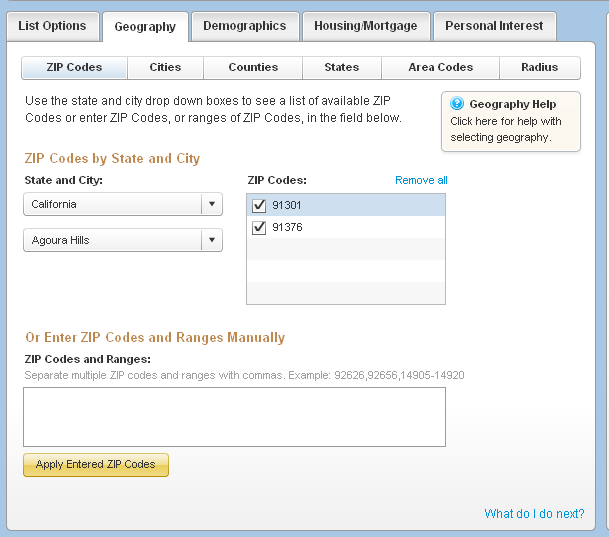Uncheck the 91376 ZIP code checkbox
Image resolution: width=609 pixels, height=537 pixels.
pyautogui.click(x=260, y=228)
